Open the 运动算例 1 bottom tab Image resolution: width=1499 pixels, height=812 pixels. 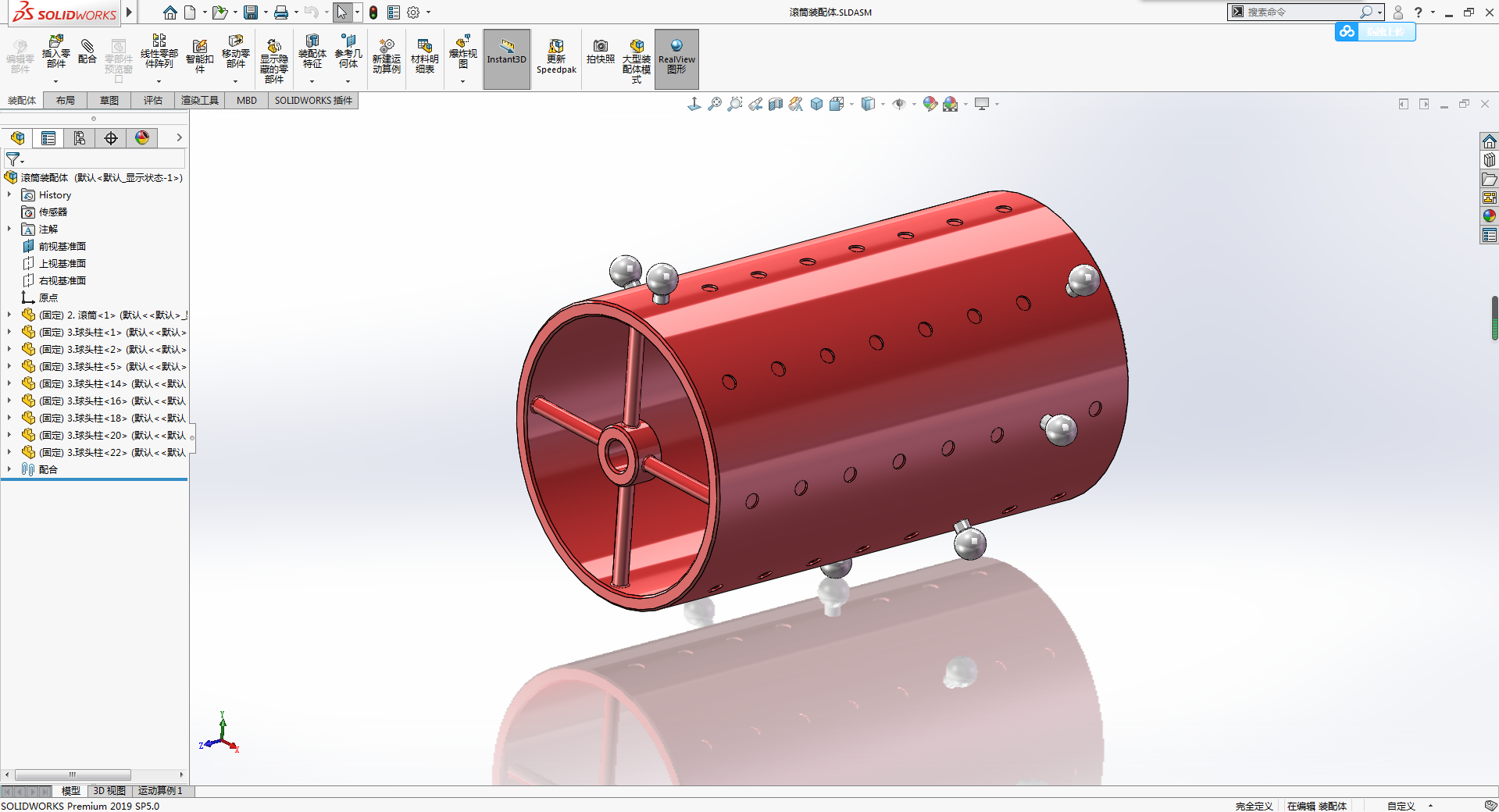(x=160, y=791)
